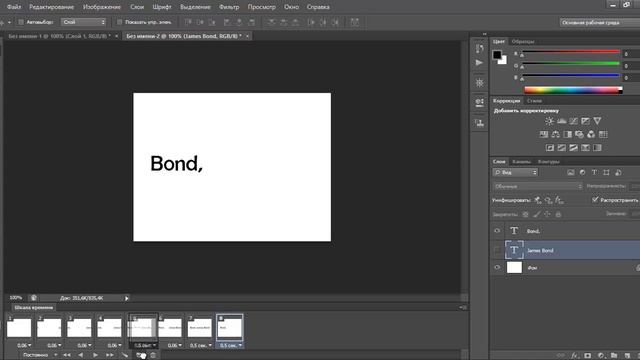Open the layer blending mode dropdown
The height and width of the screenshot is (360, 640).
point(538,187)
